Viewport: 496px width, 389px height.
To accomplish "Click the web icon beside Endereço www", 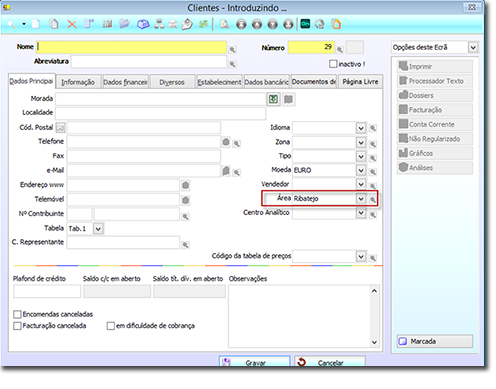I will 186,185.
